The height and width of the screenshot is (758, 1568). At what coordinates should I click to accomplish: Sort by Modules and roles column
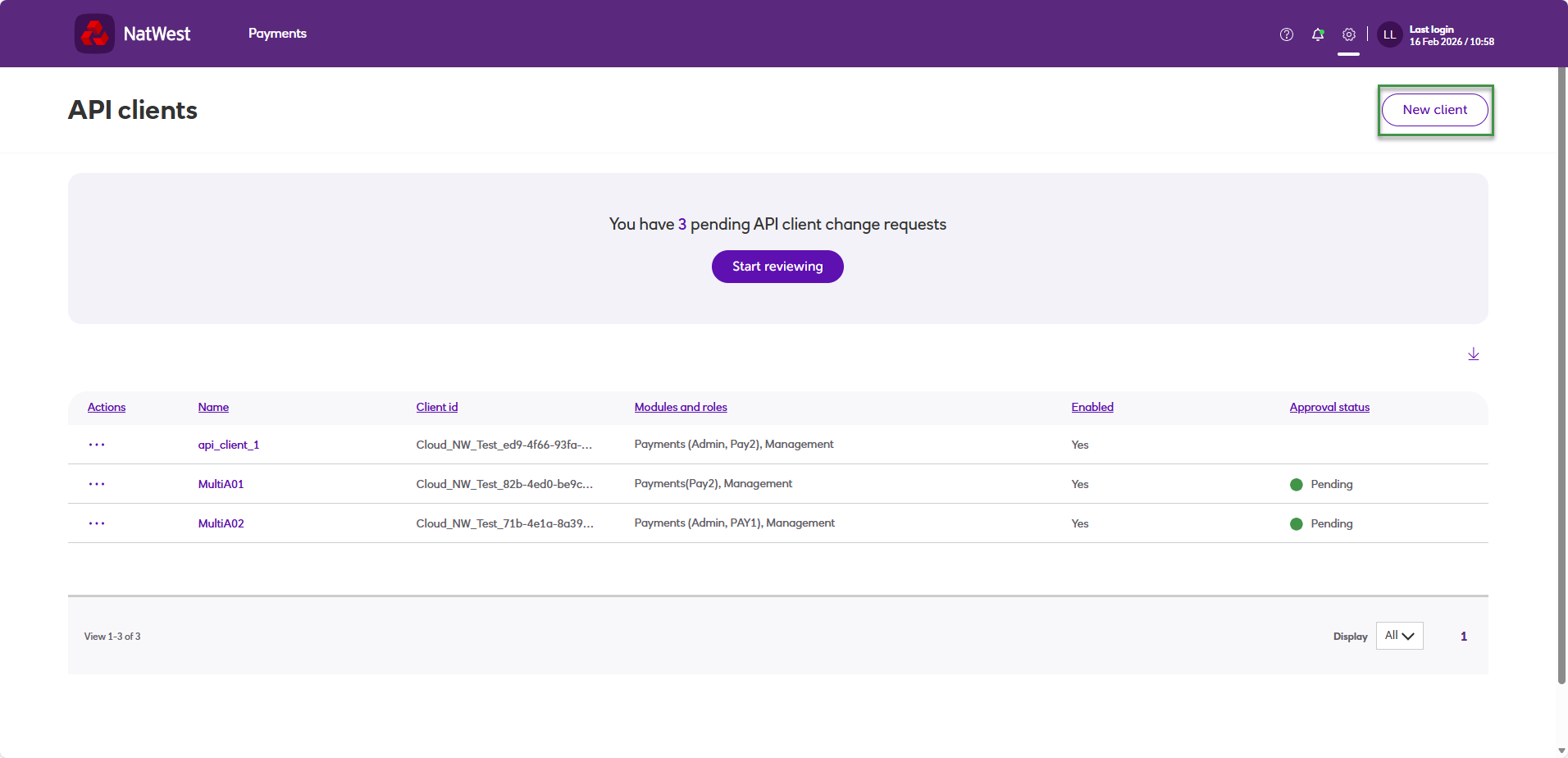[681, 407]
